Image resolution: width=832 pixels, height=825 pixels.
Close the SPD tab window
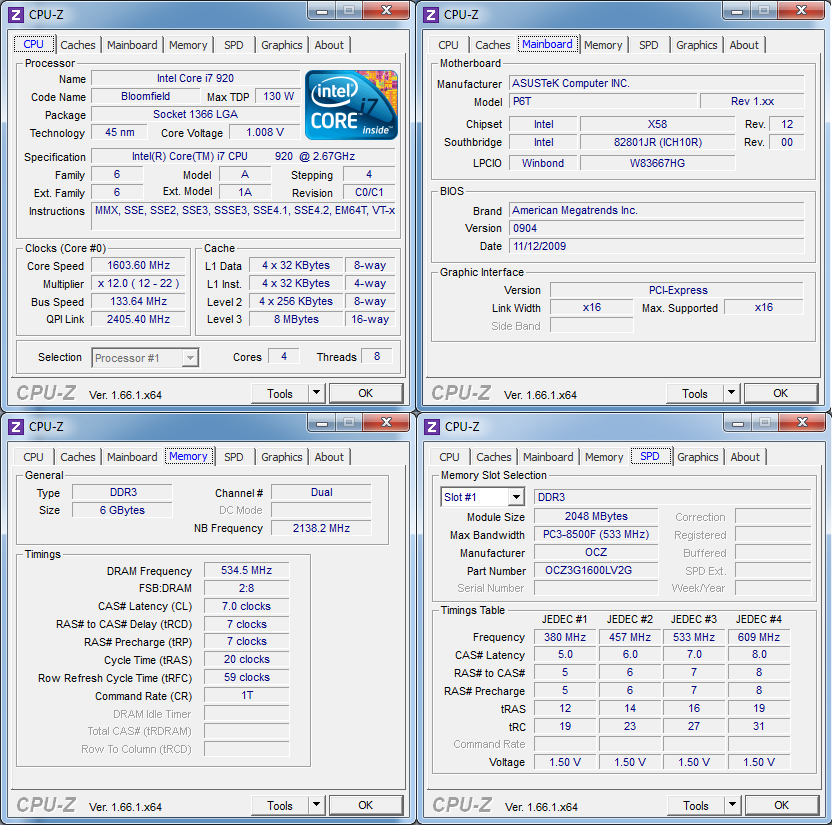pyautogui.click(x=803, y=422)
